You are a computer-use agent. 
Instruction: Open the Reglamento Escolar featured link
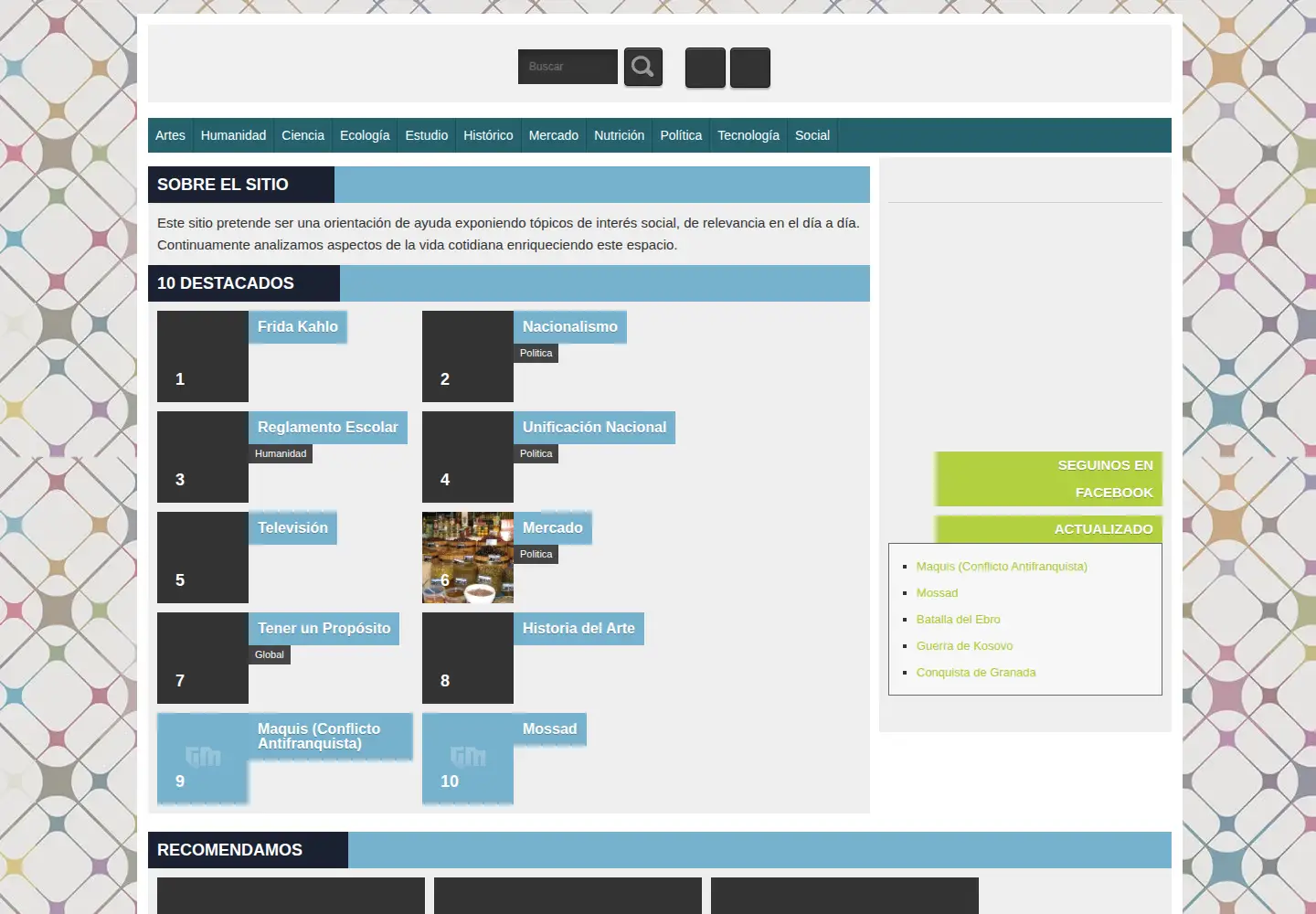328,428
